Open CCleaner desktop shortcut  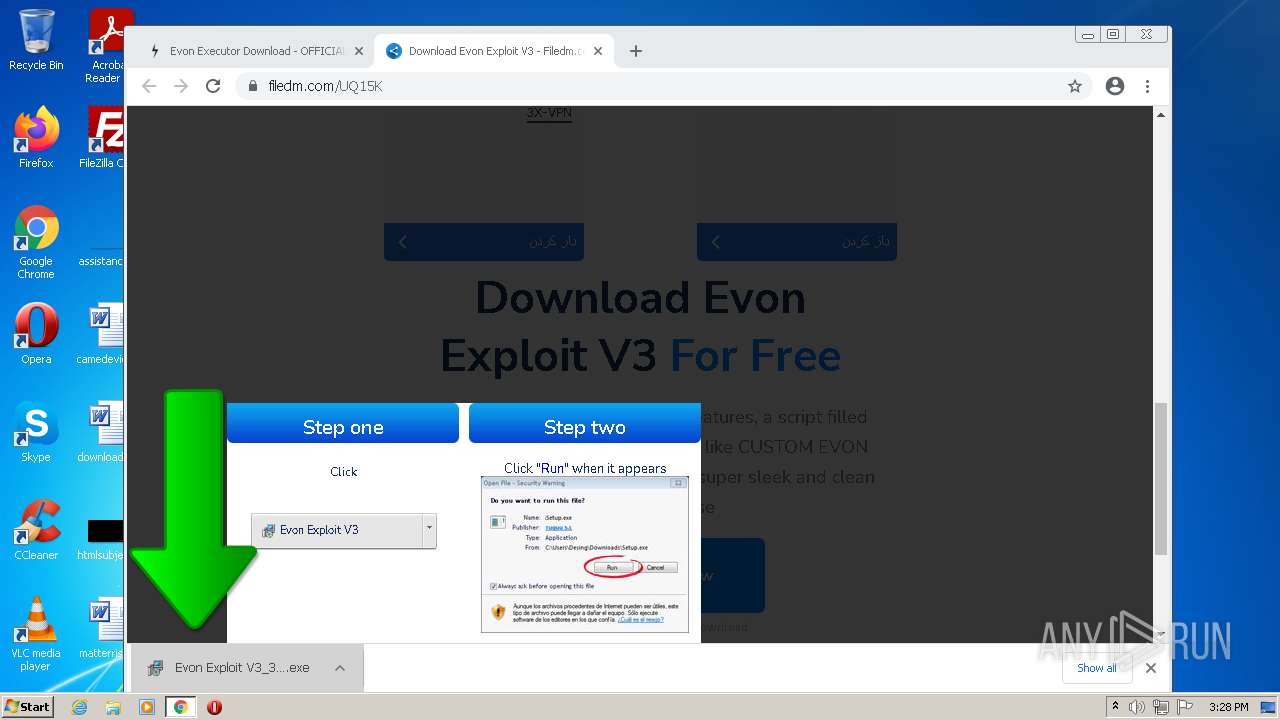coord(36,530)
